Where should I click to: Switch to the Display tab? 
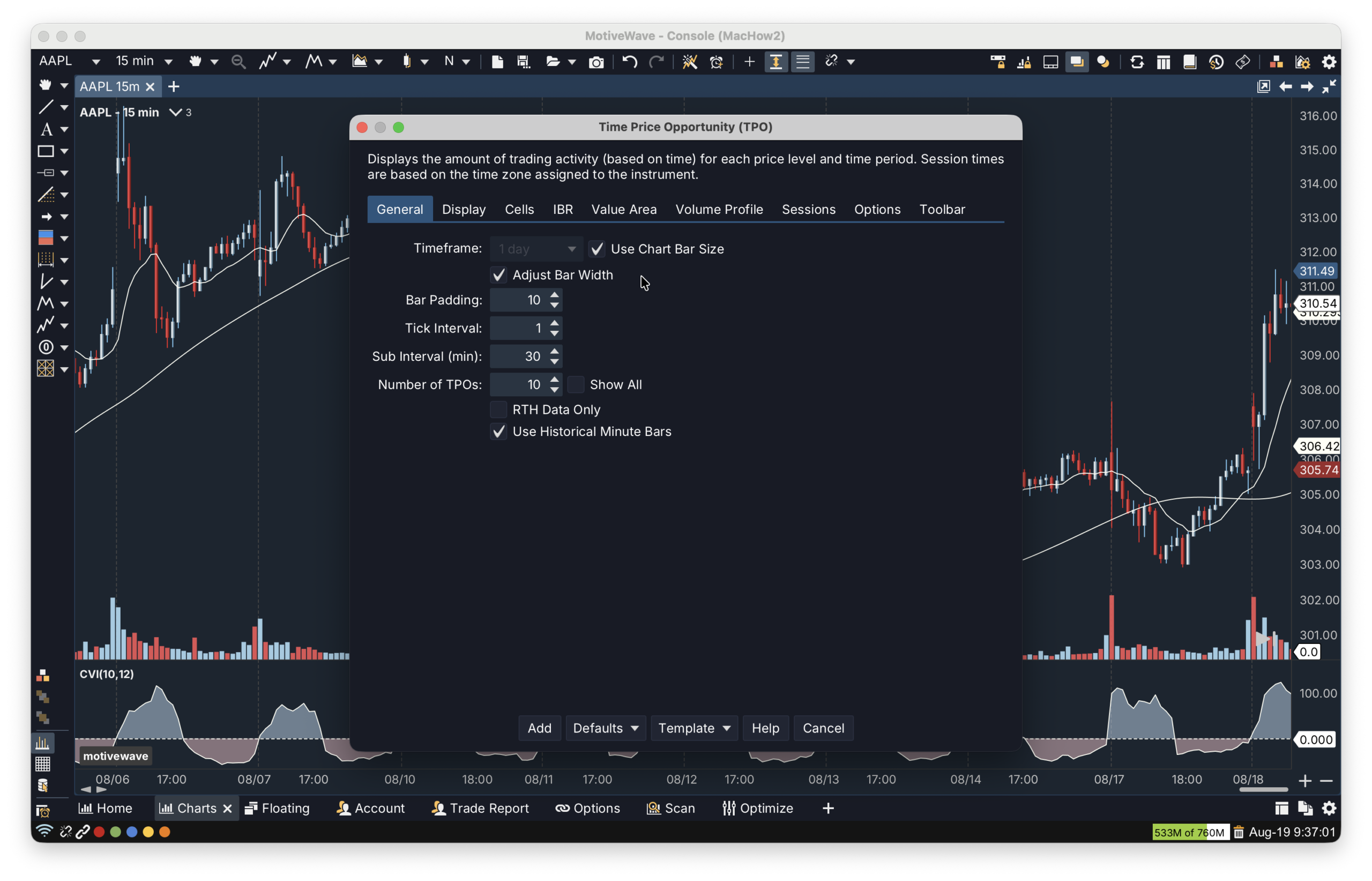point(464,209)
